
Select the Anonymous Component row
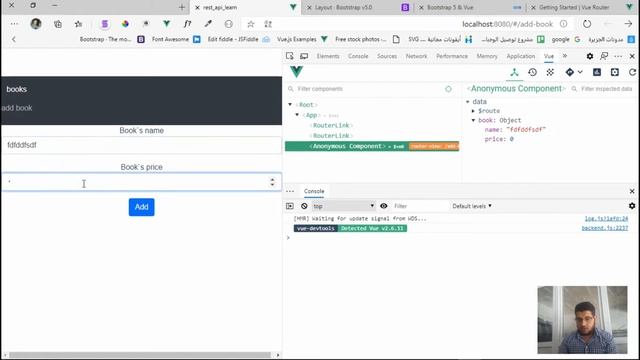[x=372, y=146]
